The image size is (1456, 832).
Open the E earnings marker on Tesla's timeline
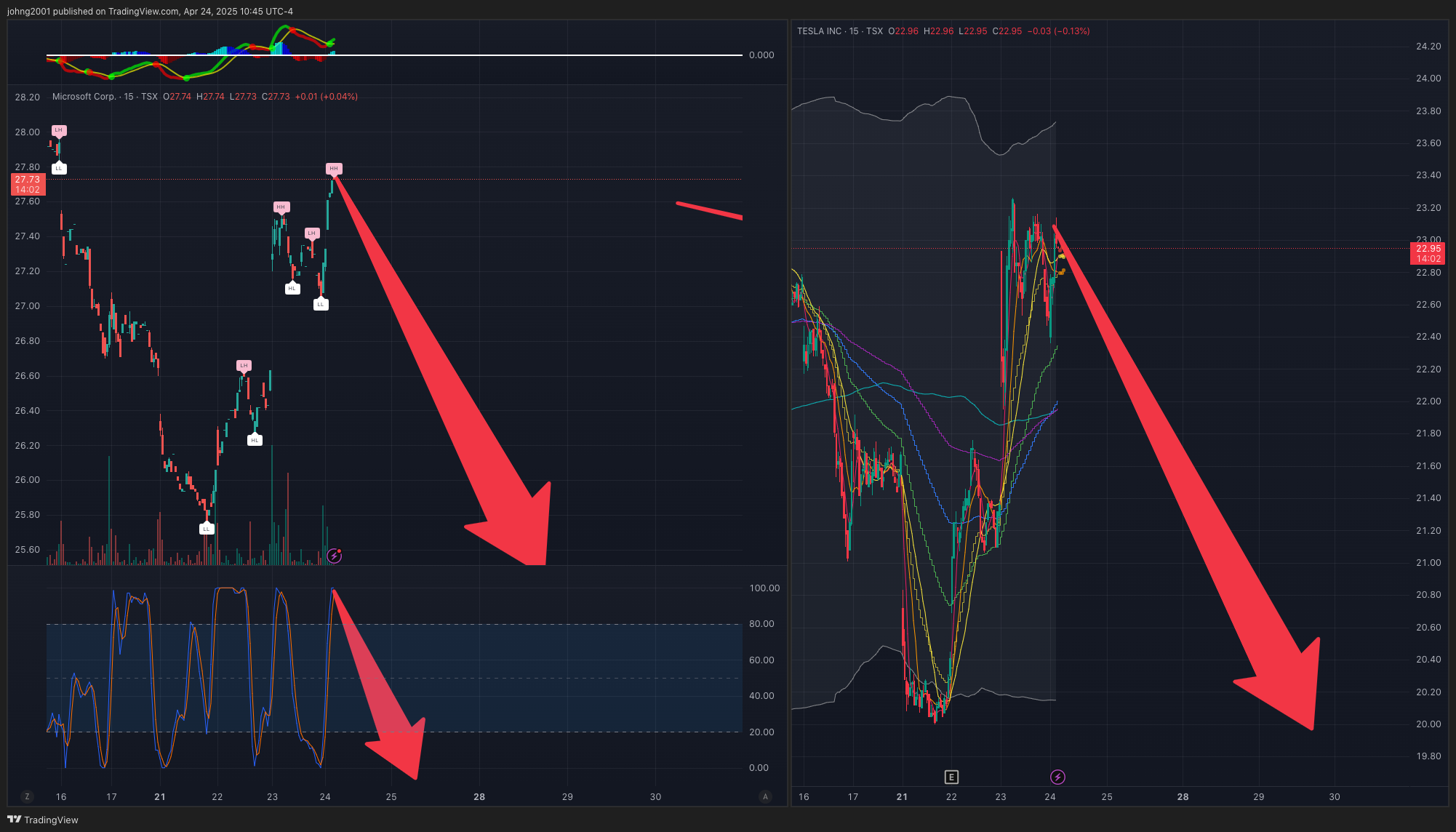tap(951, 777)
